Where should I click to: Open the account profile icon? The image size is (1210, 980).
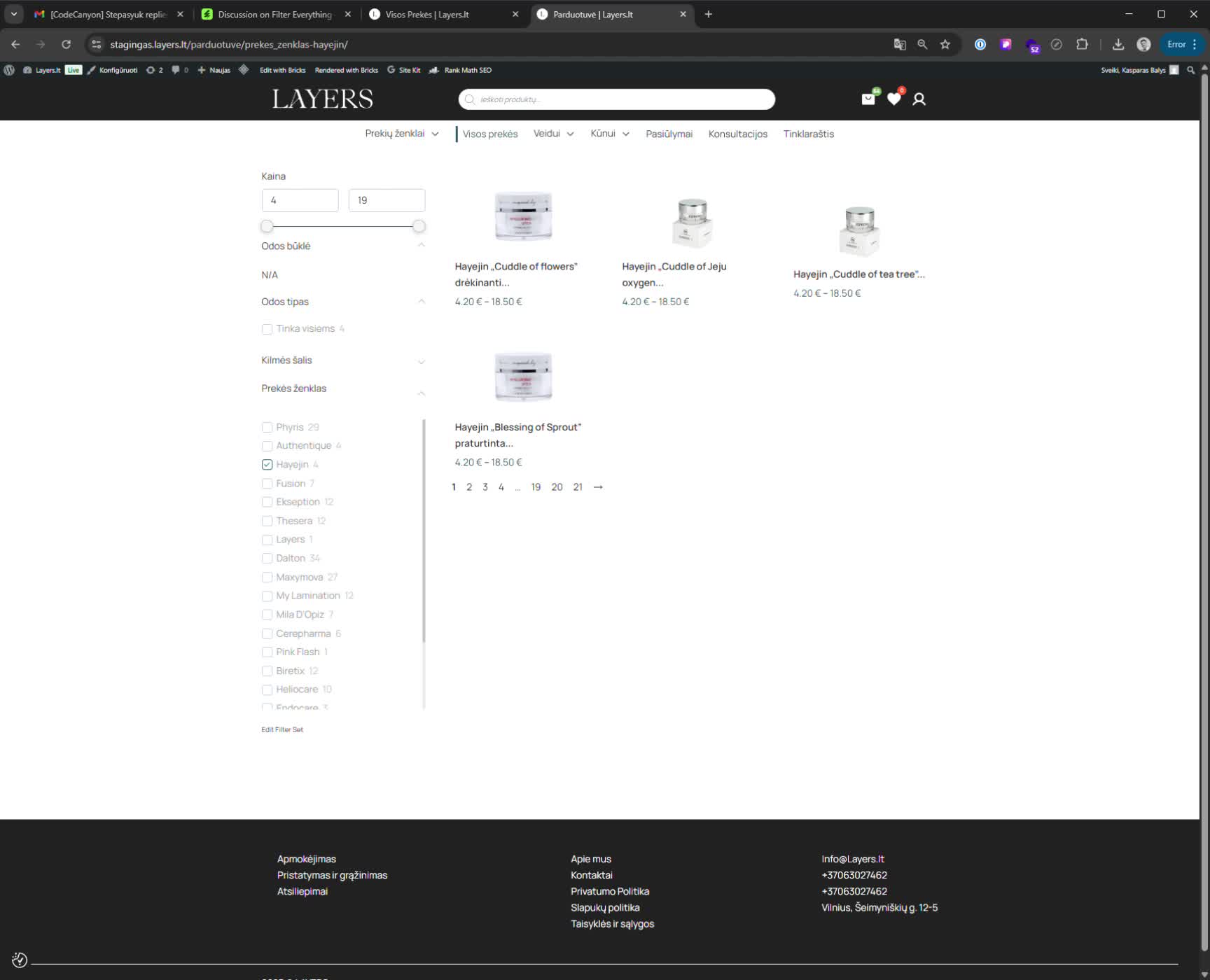click(x=919, y=99)
